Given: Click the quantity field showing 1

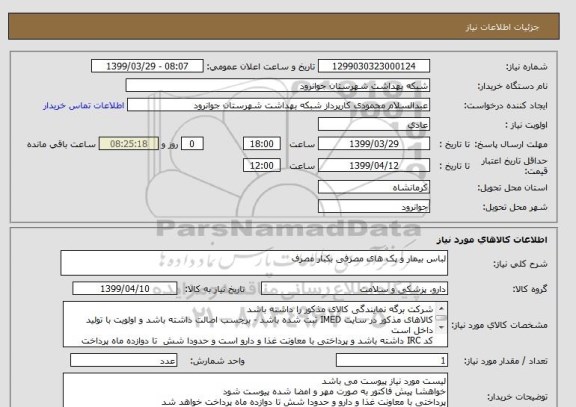Looking at the screenshot, I should pos(392,360).
